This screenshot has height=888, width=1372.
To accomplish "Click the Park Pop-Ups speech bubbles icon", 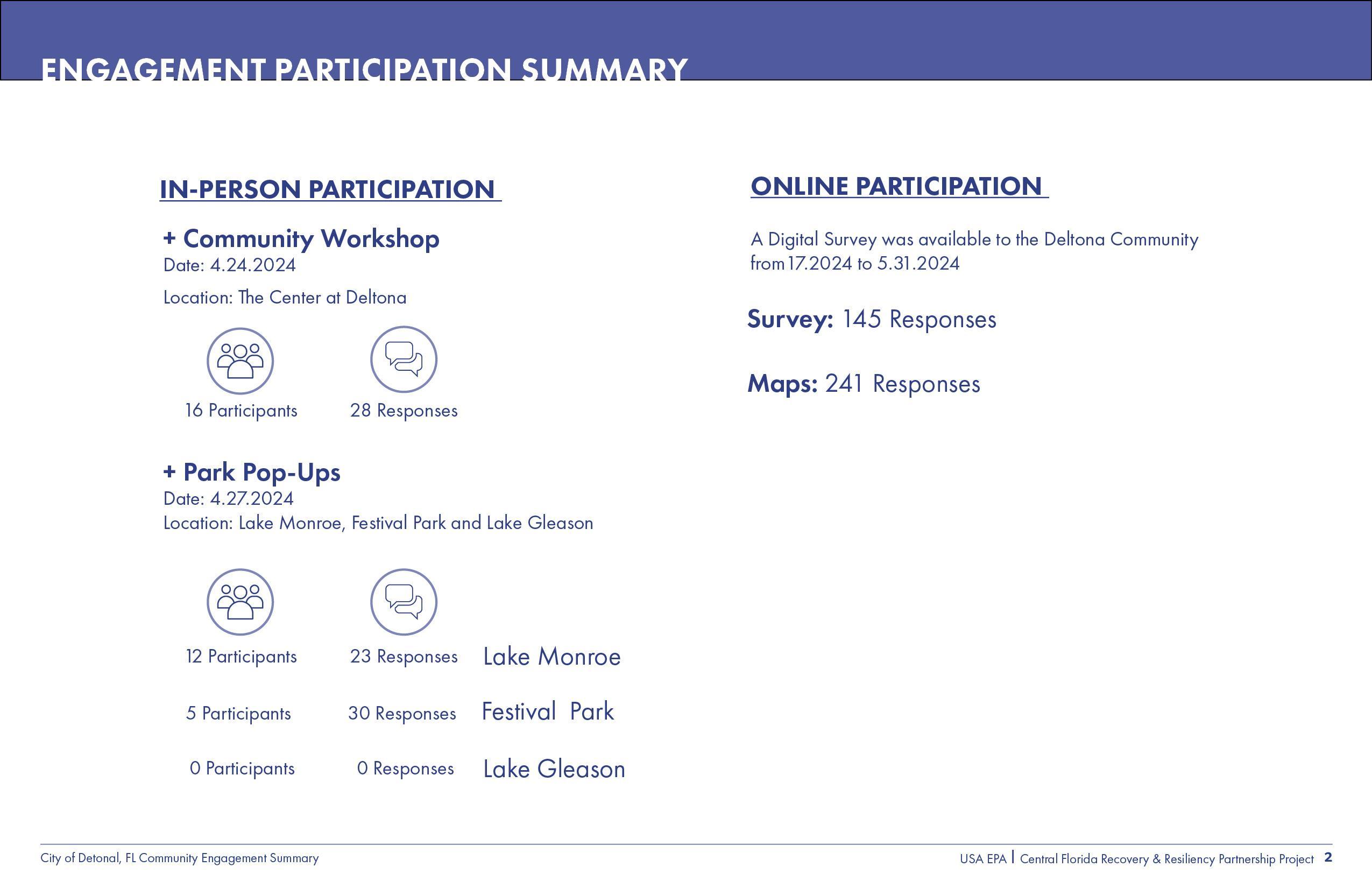I will click(x=404, y=602).
